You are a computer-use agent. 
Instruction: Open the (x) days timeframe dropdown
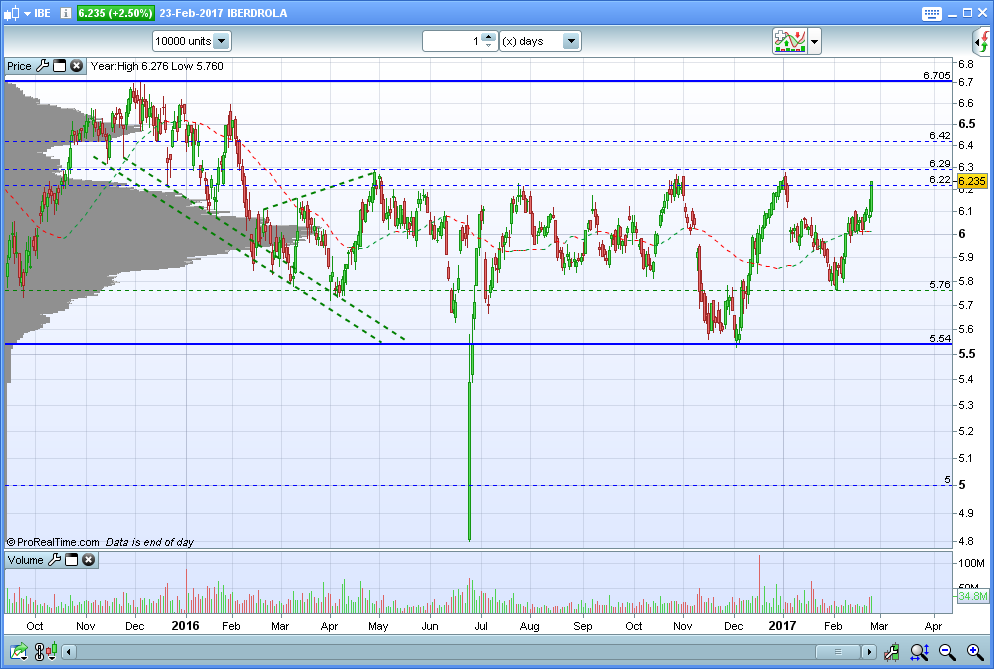click(571, 41)
